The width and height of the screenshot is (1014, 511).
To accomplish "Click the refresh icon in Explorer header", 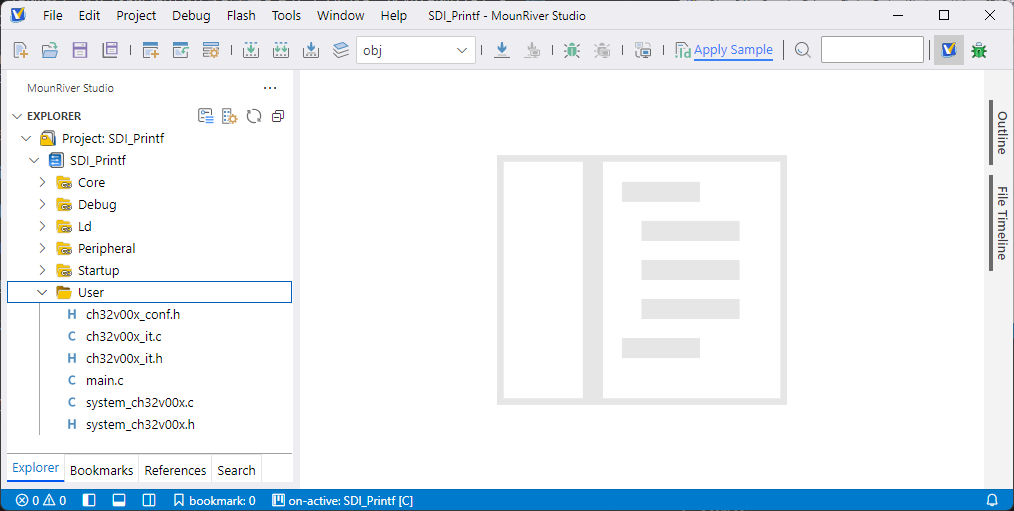I will (254, 116).
